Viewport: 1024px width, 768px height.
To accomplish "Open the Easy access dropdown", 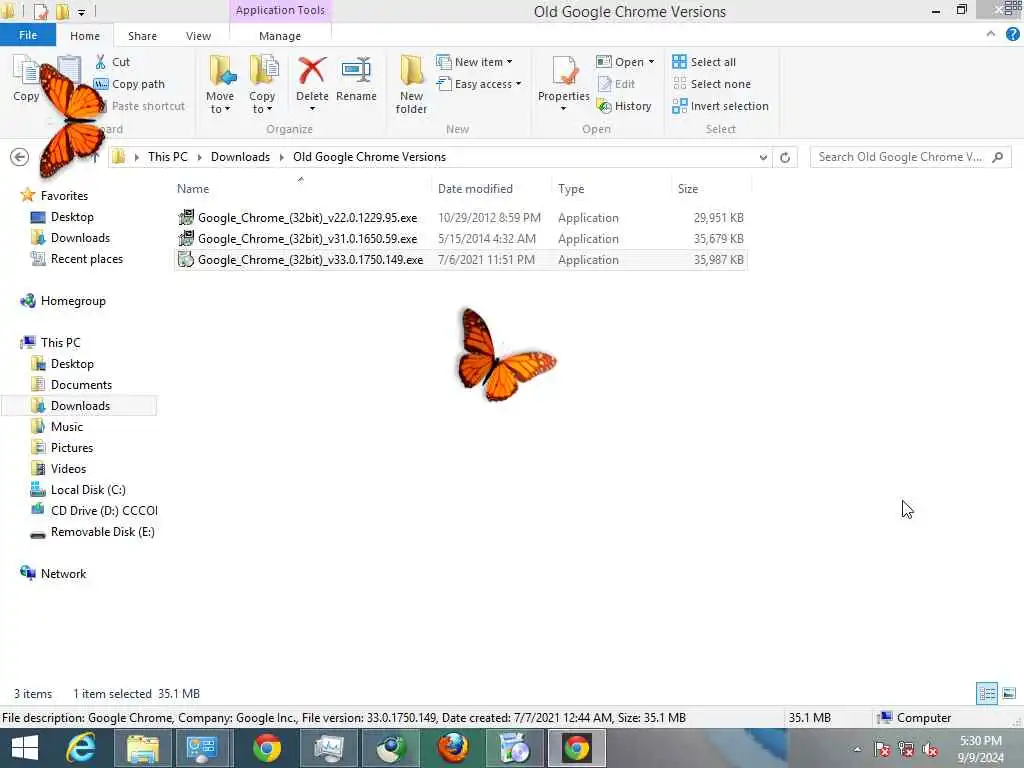I will coord(519,84).
